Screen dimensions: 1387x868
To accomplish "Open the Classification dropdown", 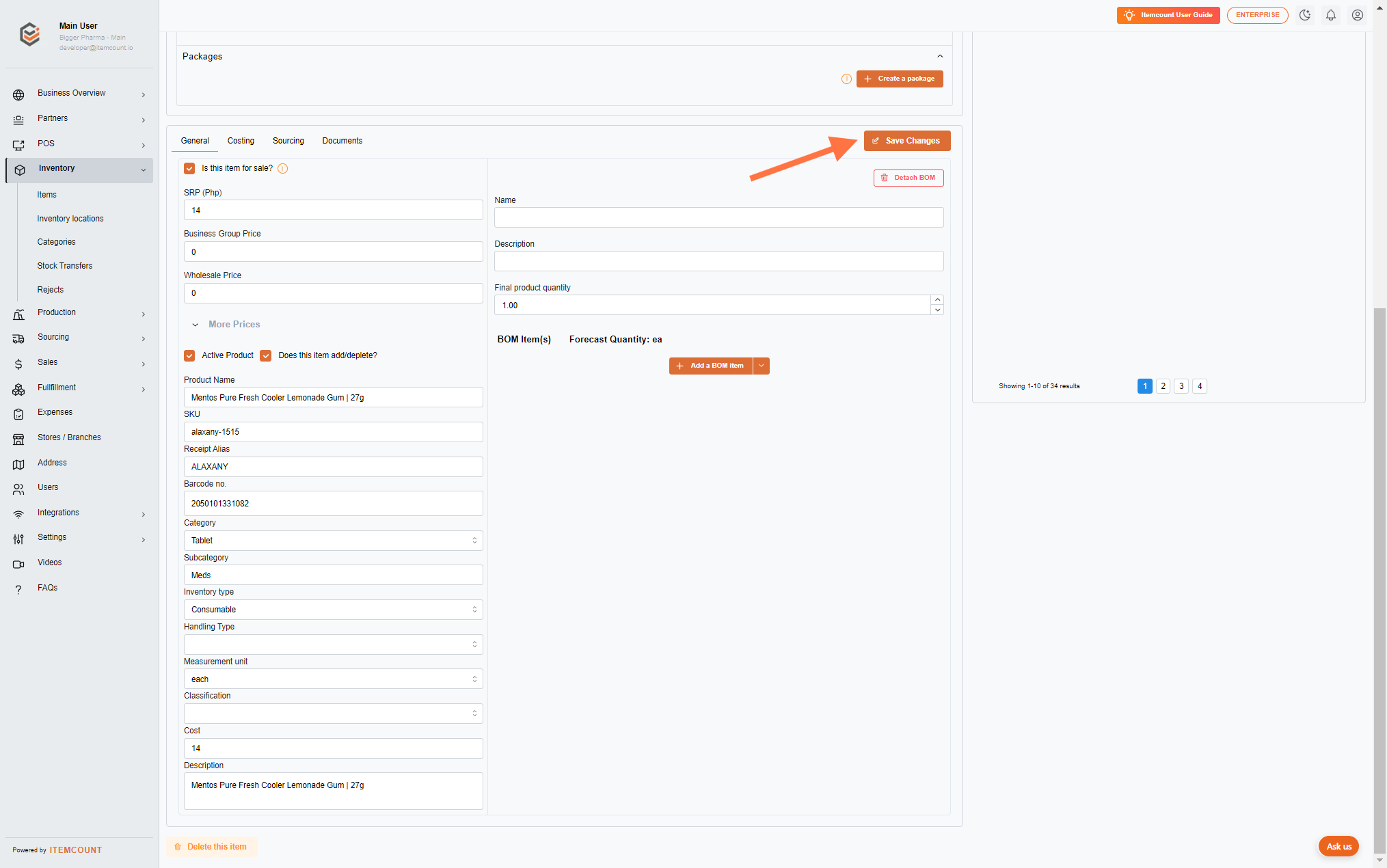I will pyautogui.click(x=333, y=714).
